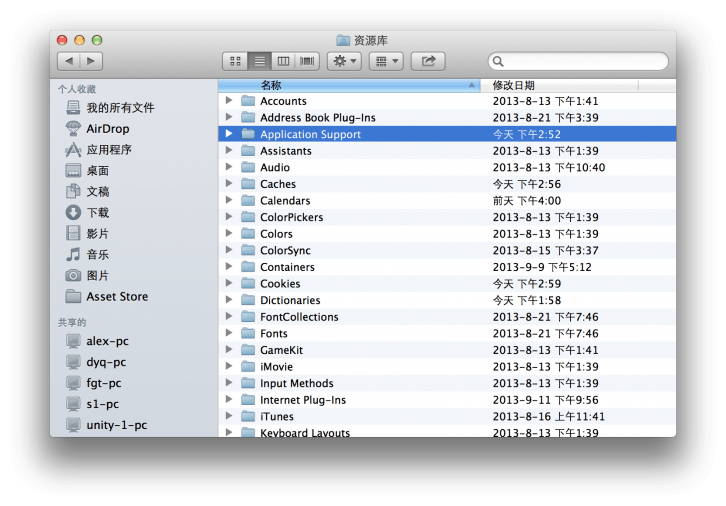
Task: Open Music folder in sidebar
Action: pyautogui.click(x=73, y=255)
